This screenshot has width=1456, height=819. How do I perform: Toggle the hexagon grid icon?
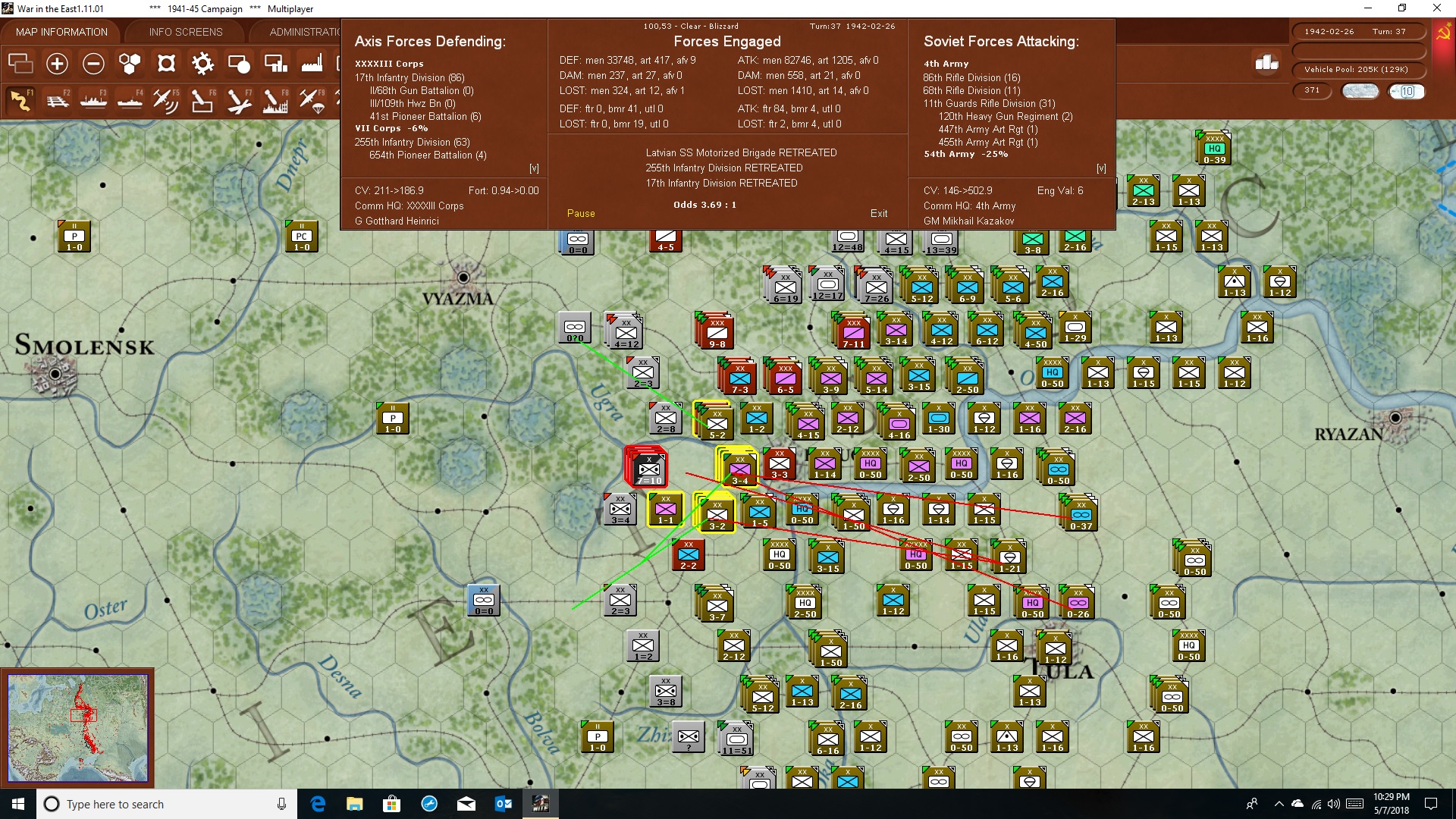coord(130,64)
